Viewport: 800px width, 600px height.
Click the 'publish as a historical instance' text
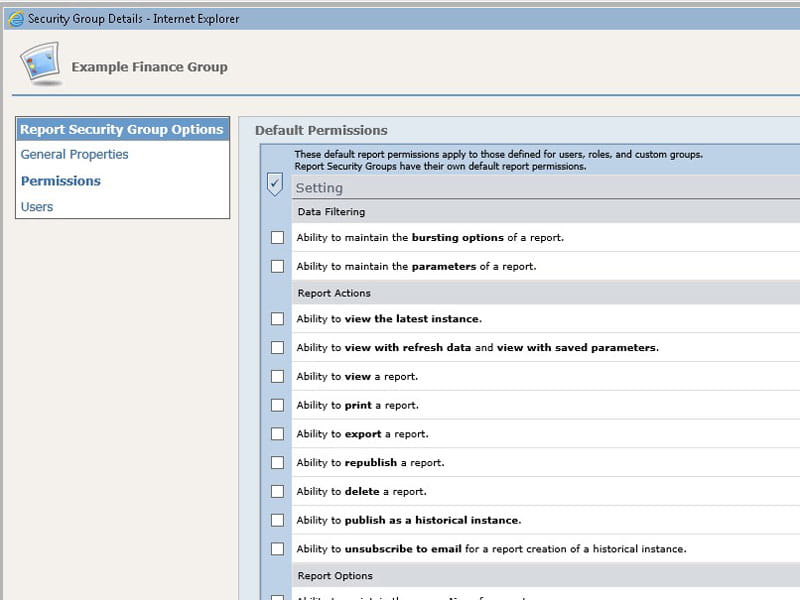click(433, 520)
